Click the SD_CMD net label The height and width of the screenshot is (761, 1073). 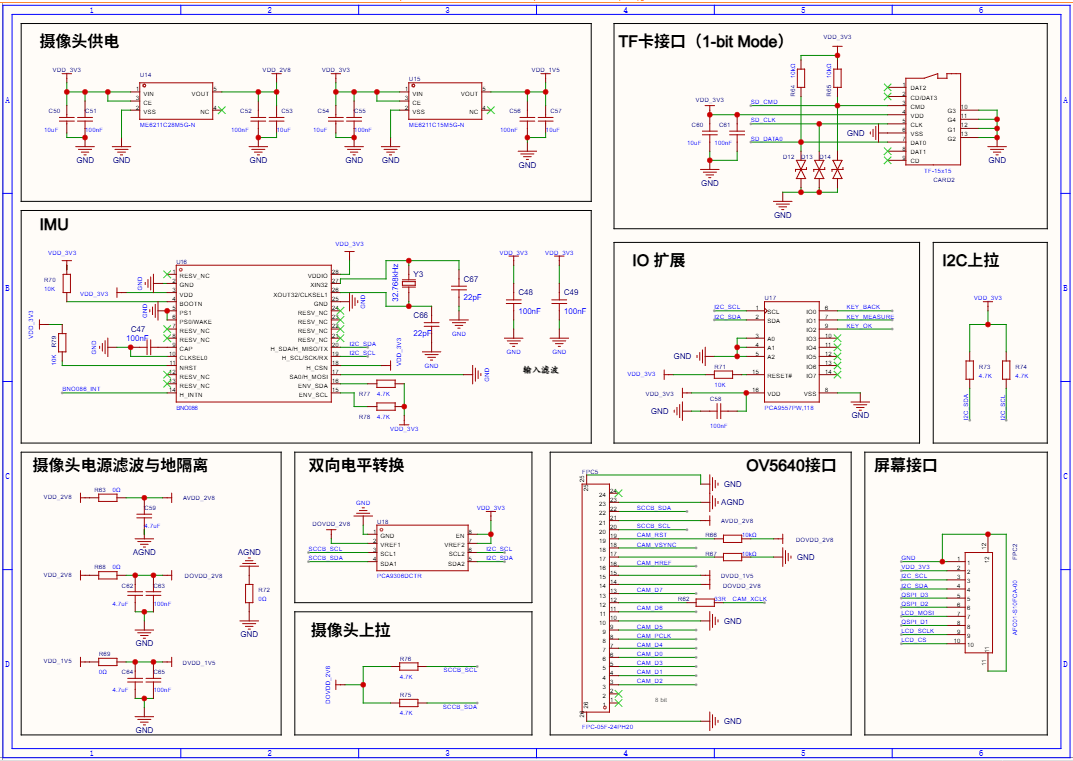click(x=764, y=102)
